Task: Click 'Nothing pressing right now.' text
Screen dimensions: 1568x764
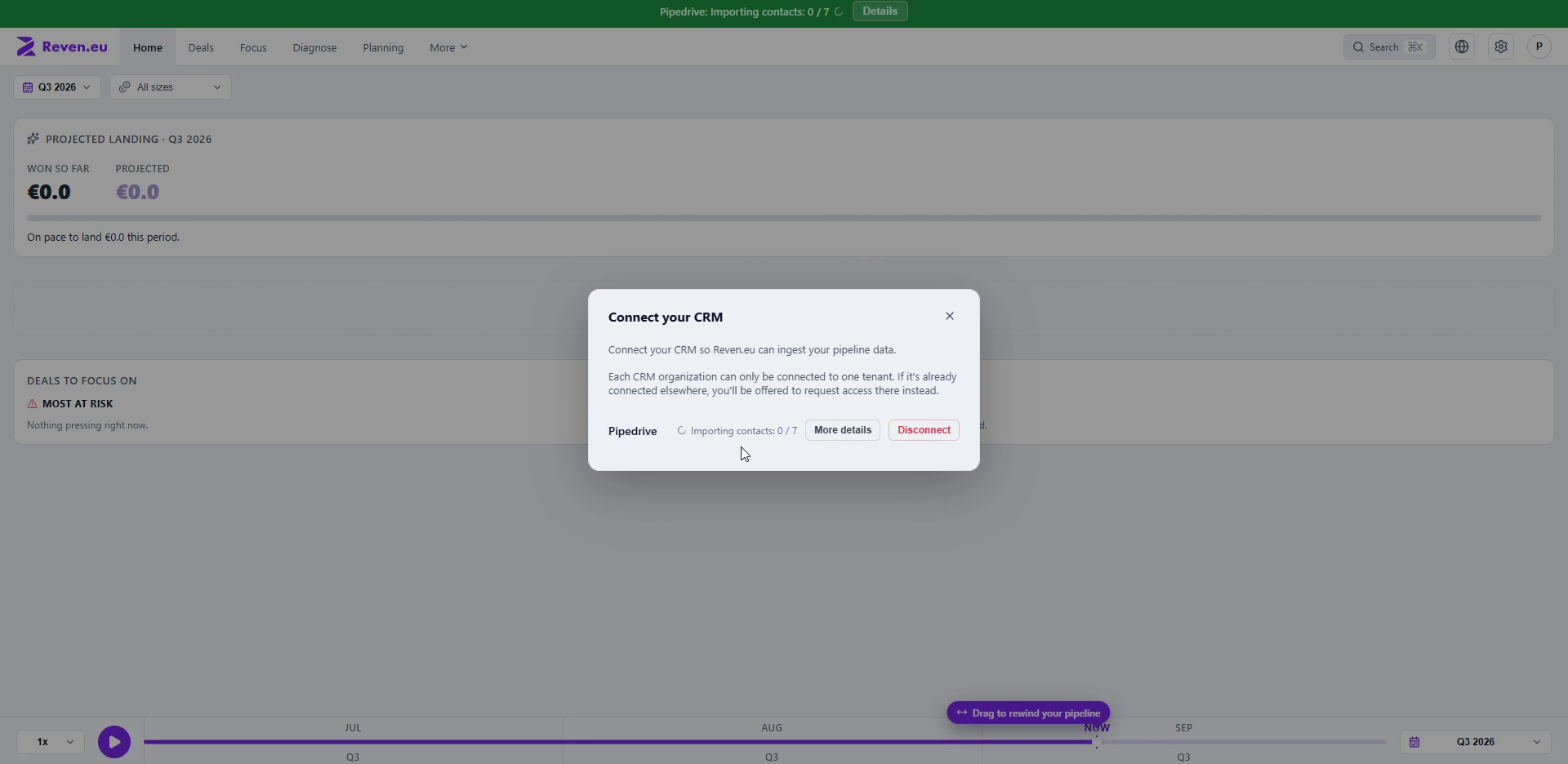Action: [x=87, y=425]
